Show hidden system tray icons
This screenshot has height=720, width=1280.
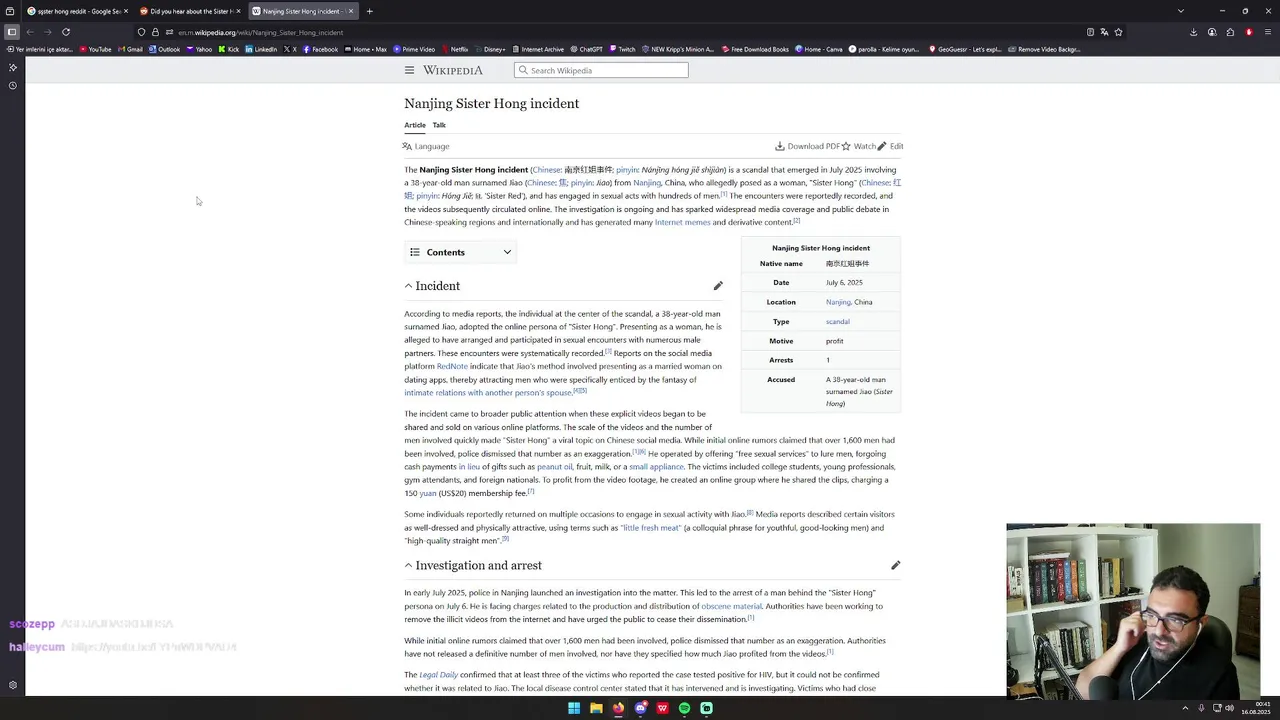click(x=1185, y=708)
